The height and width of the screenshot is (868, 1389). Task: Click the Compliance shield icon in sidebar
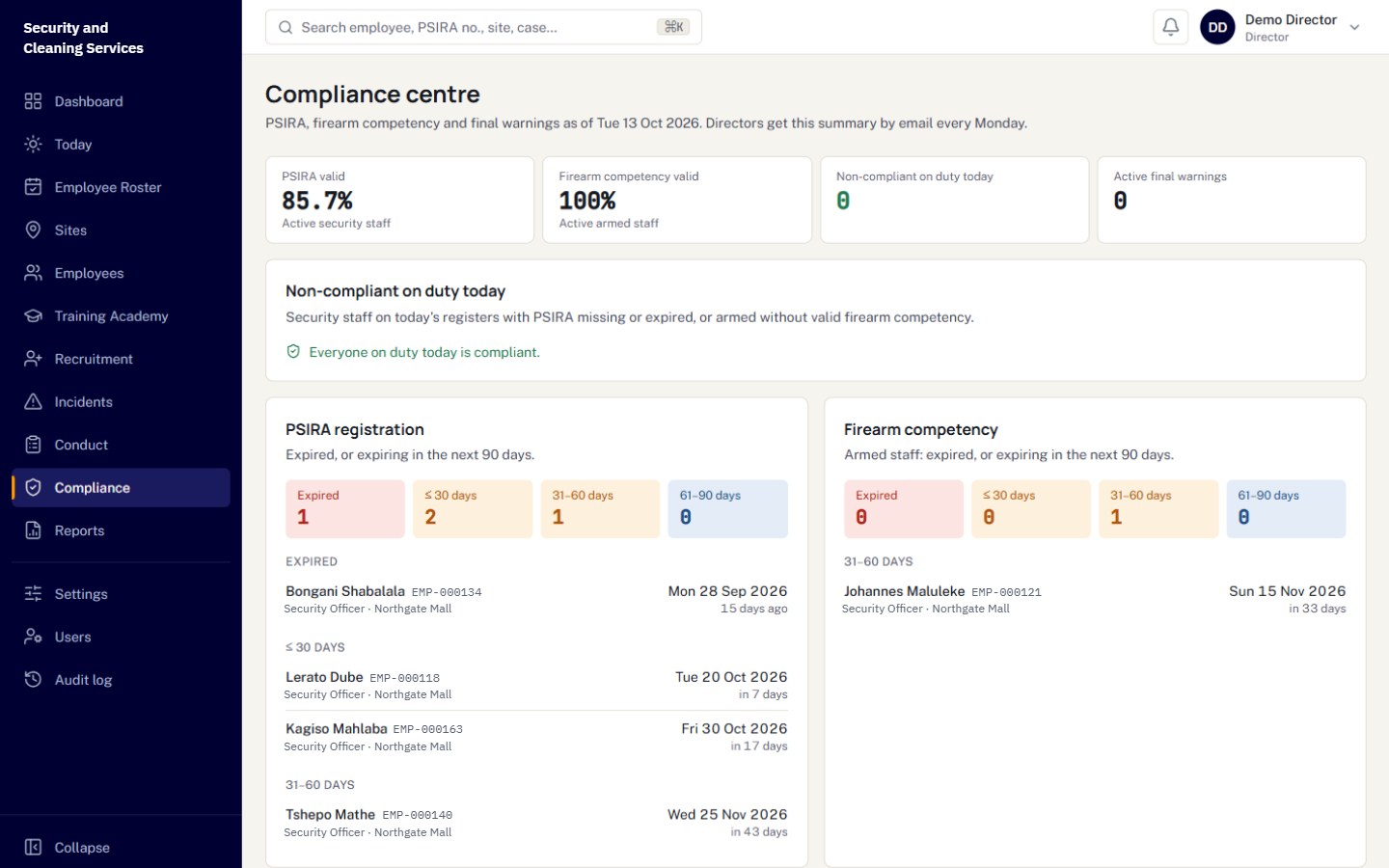pos(33,488)
